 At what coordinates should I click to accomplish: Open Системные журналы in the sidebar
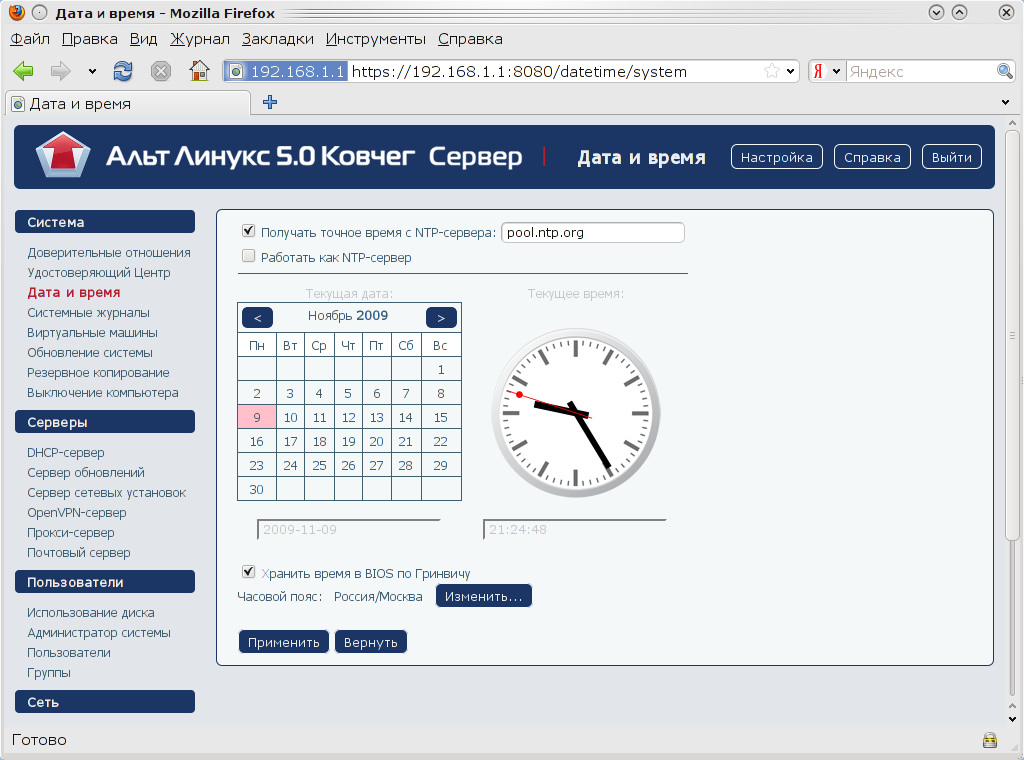click(88, 313)
